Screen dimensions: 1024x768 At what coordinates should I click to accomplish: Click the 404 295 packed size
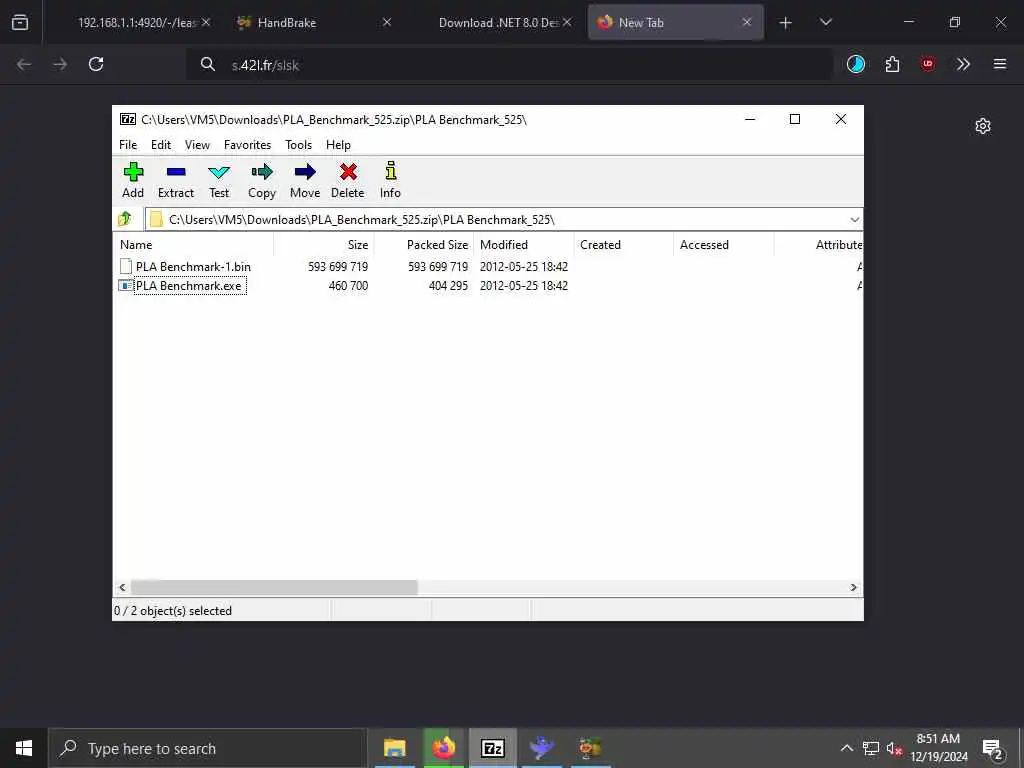[x=448, y=285]
